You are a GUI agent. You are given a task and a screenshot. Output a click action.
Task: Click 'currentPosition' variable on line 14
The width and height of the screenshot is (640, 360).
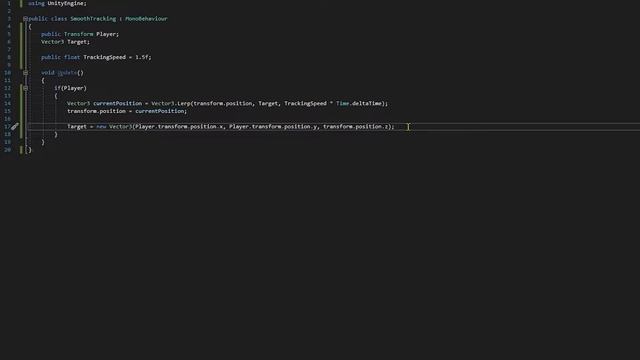pyautogui.click(x=118, y=104)
